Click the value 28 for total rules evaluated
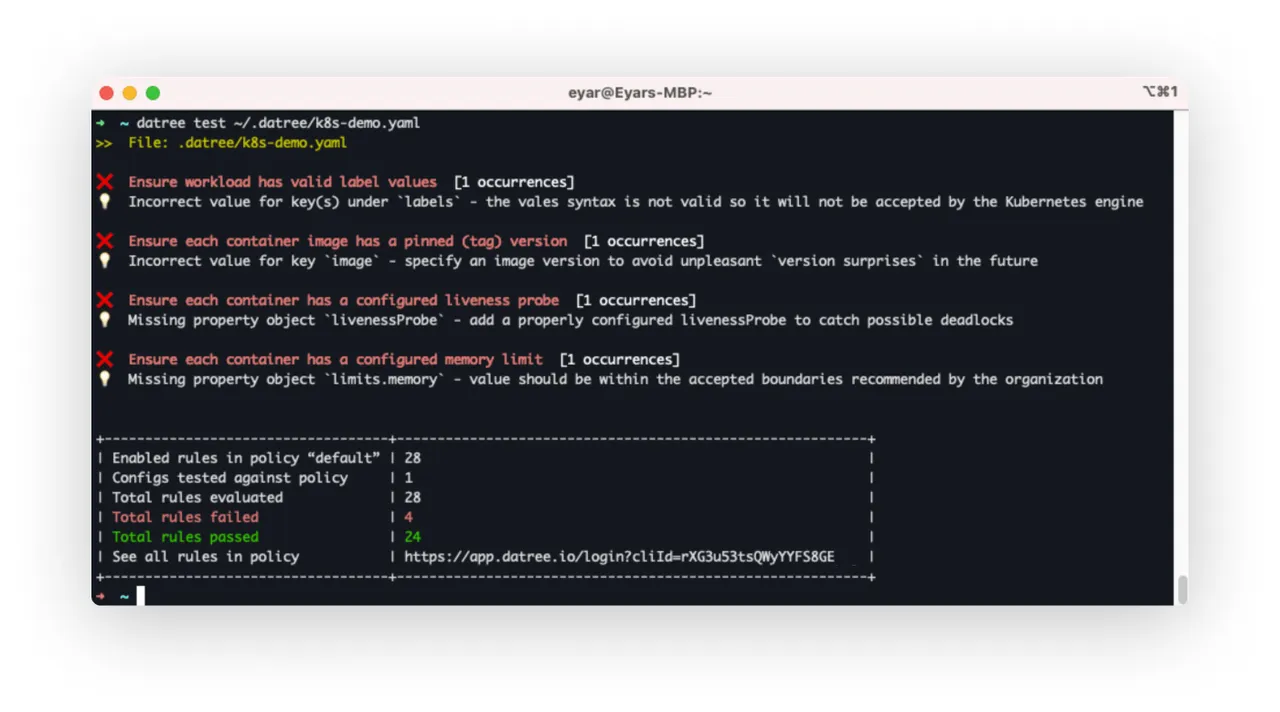 tap(412, 497)
